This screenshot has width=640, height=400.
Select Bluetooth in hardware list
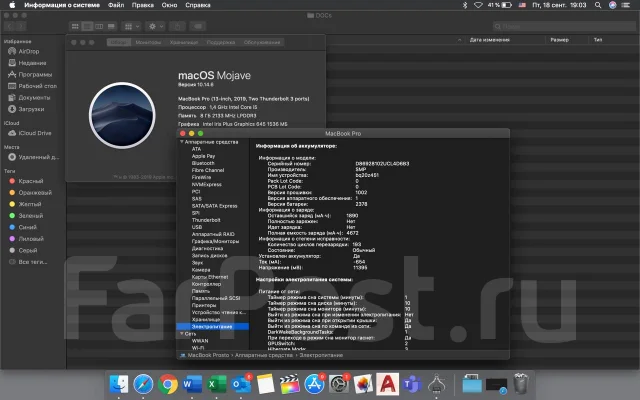(203, 163)
